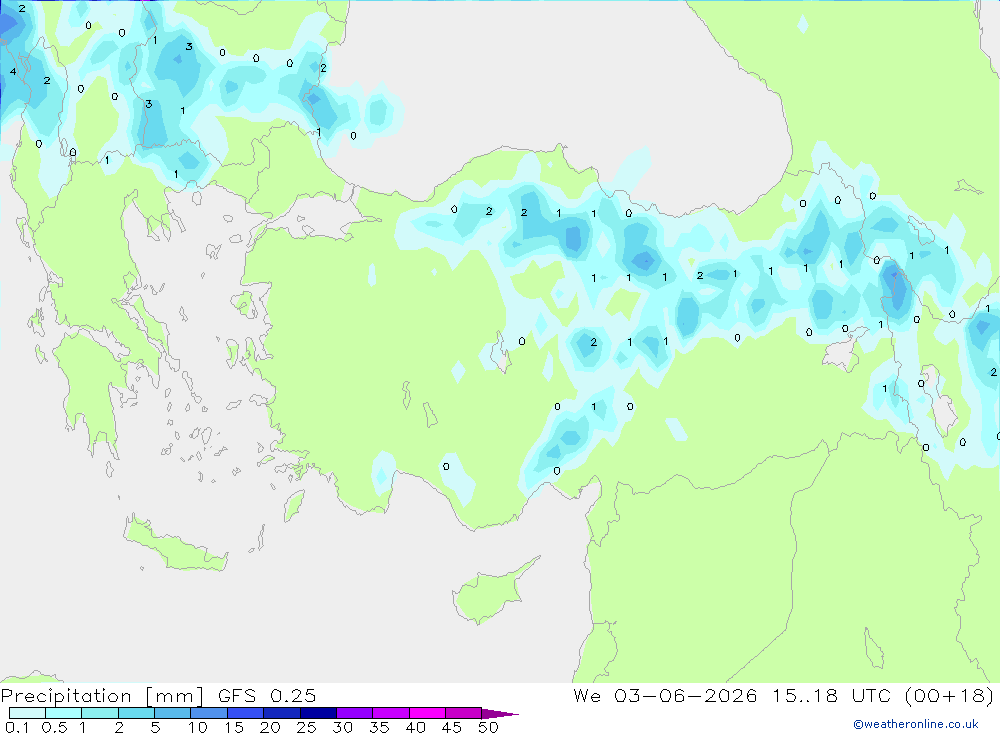
Task: Click the 0.1–0.5 mm legend swatch
Action: pyautogui.click(x=27, y=713)
